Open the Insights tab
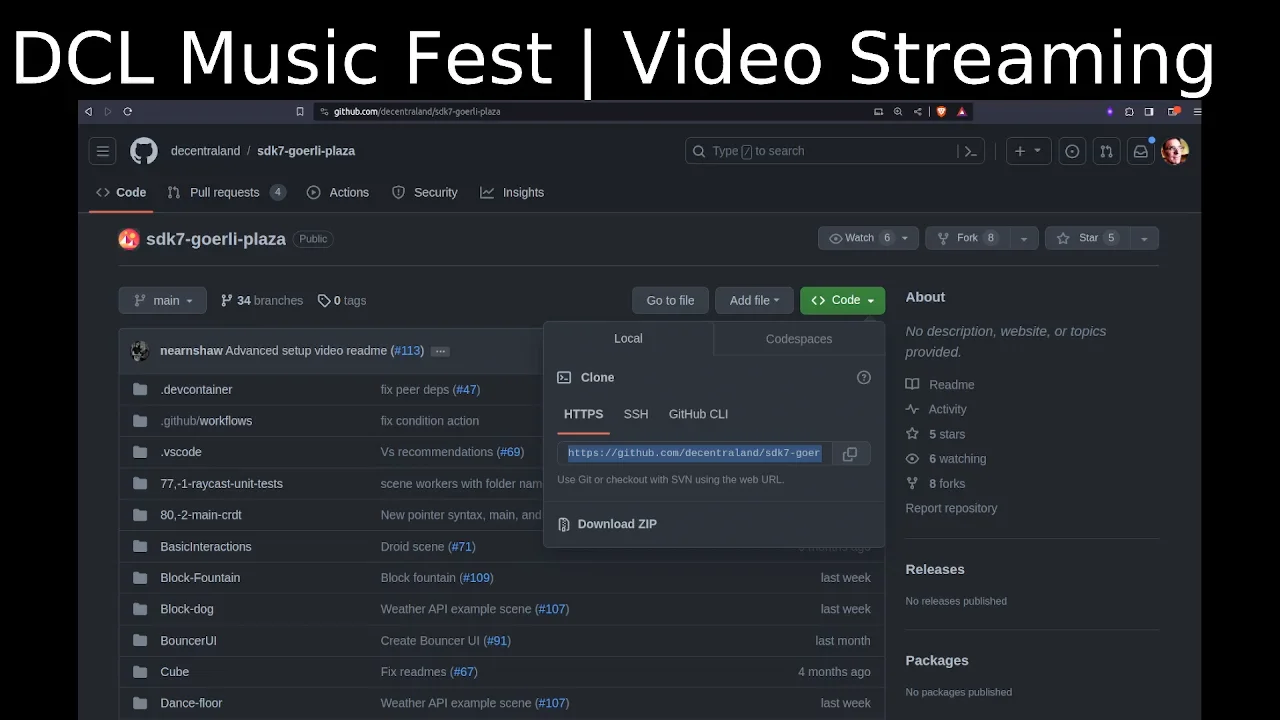The height and width of the screenshot is (720, 1280). pos(512,192)
